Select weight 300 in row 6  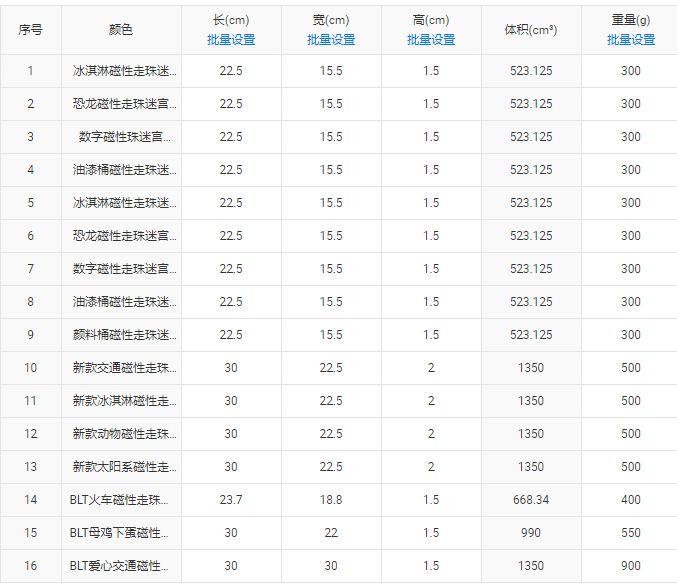click(x=631, y=236)
